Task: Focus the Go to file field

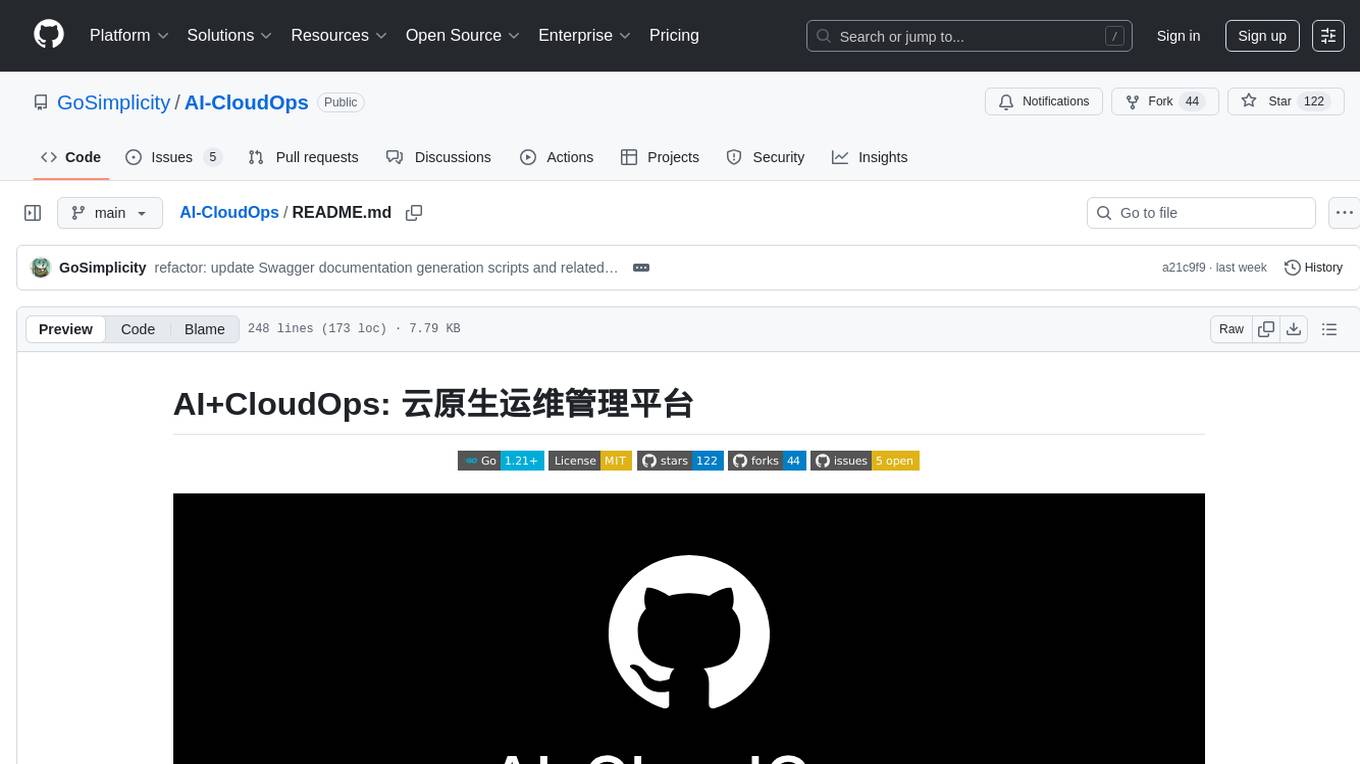Action: click(x=1201, y=213)
